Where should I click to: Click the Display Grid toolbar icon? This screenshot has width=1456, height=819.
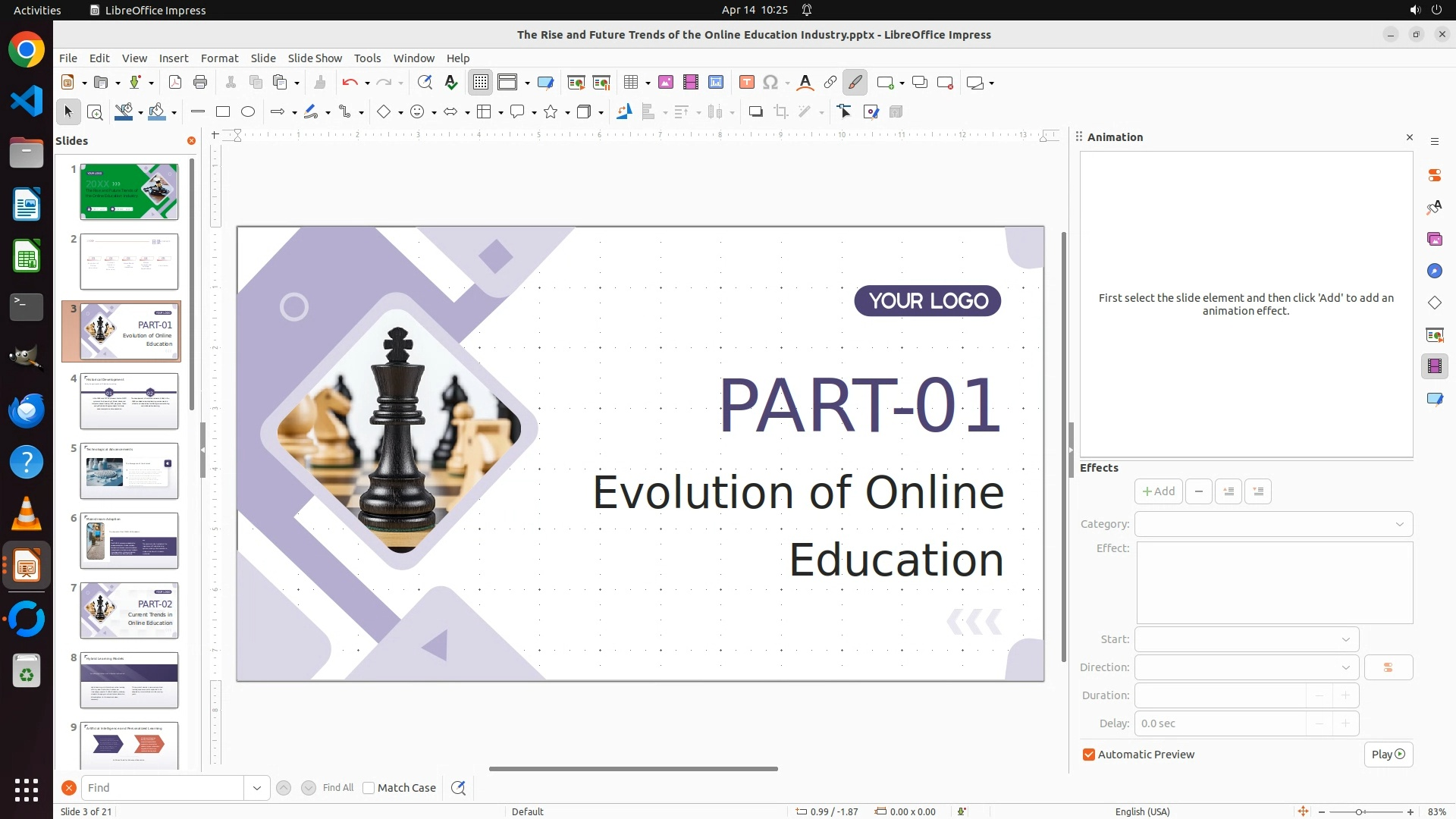481,83
